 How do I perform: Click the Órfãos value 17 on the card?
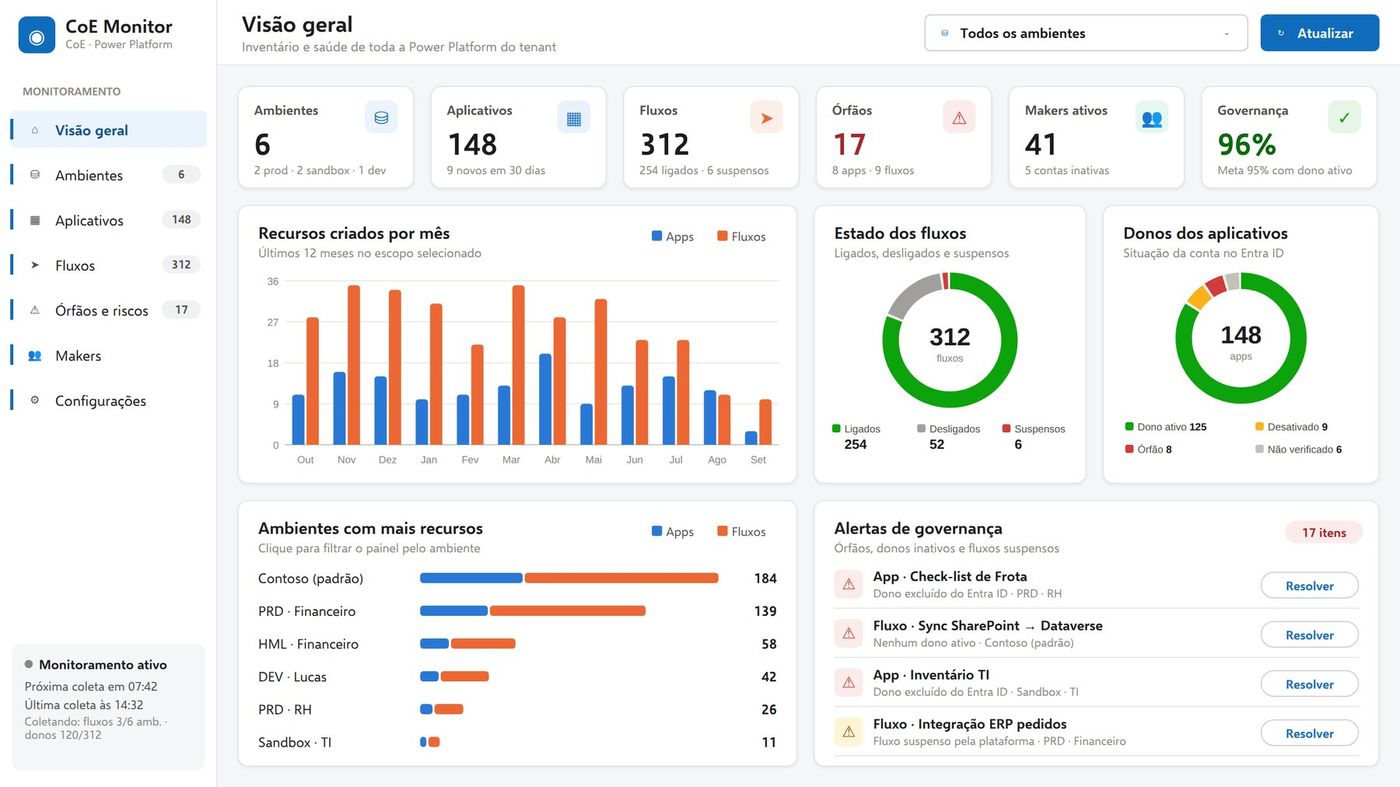849,144
